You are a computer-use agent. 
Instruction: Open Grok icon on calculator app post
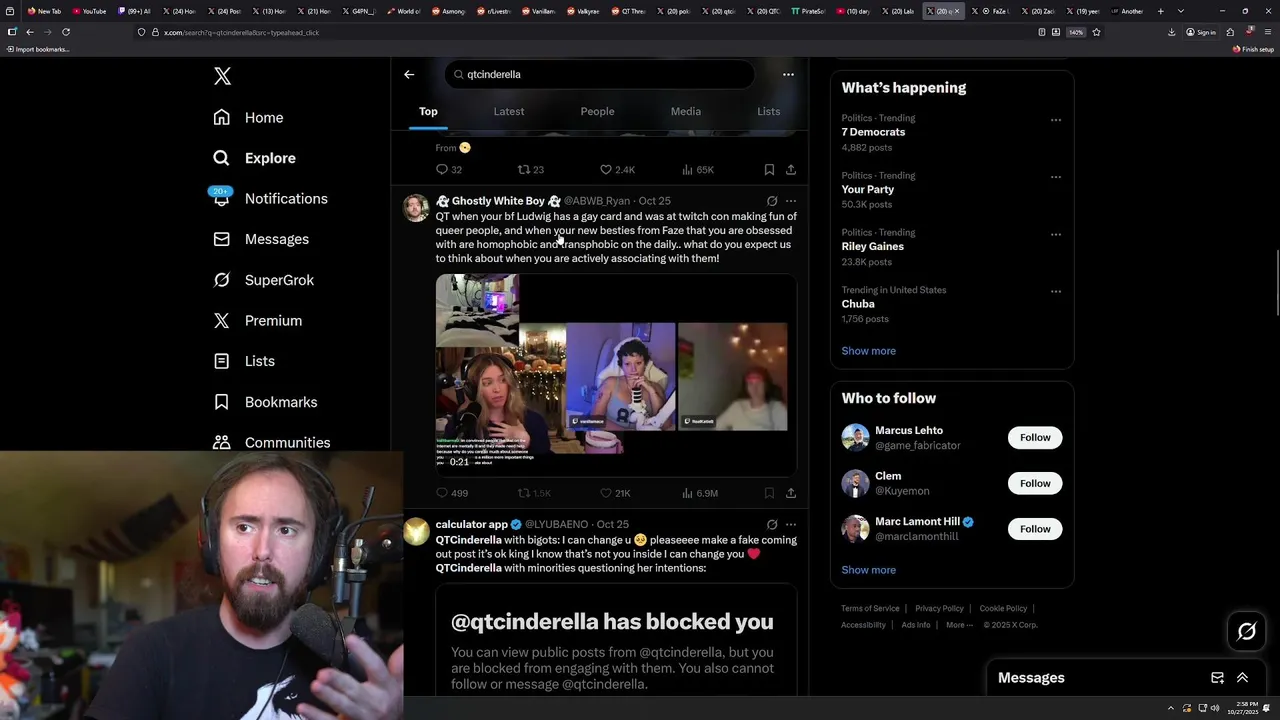pos(772,524)
